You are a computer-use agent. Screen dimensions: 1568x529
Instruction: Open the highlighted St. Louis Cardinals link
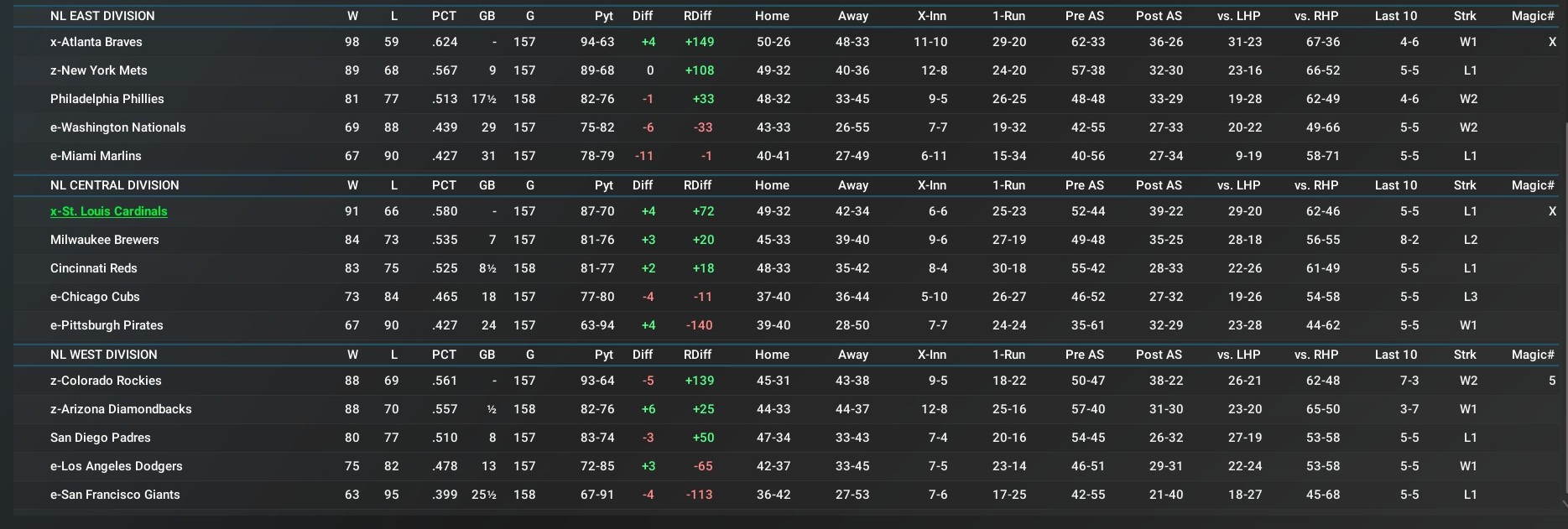108,211
